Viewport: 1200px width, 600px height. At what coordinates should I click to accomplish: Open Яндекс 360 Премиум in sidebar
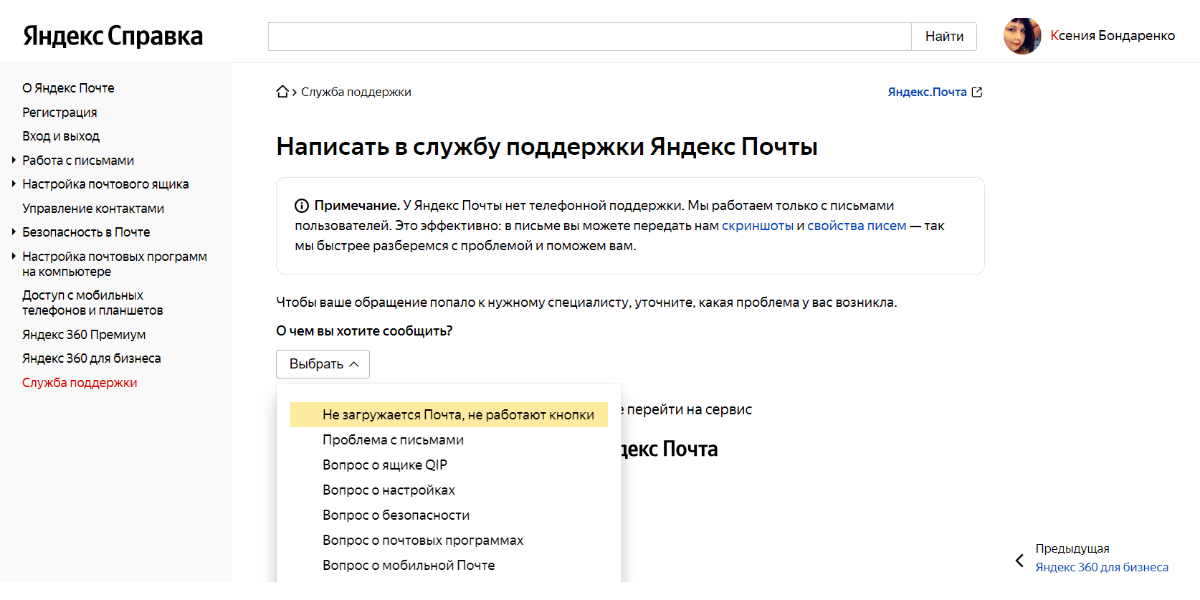(84, 334)
